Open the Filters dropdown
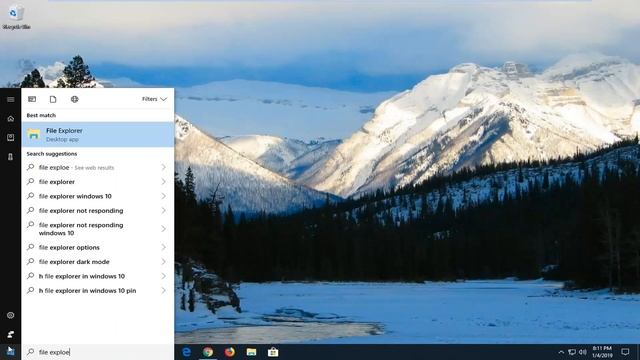The width and height of the screenshot is (640, 360). click(x=154, y=99)
